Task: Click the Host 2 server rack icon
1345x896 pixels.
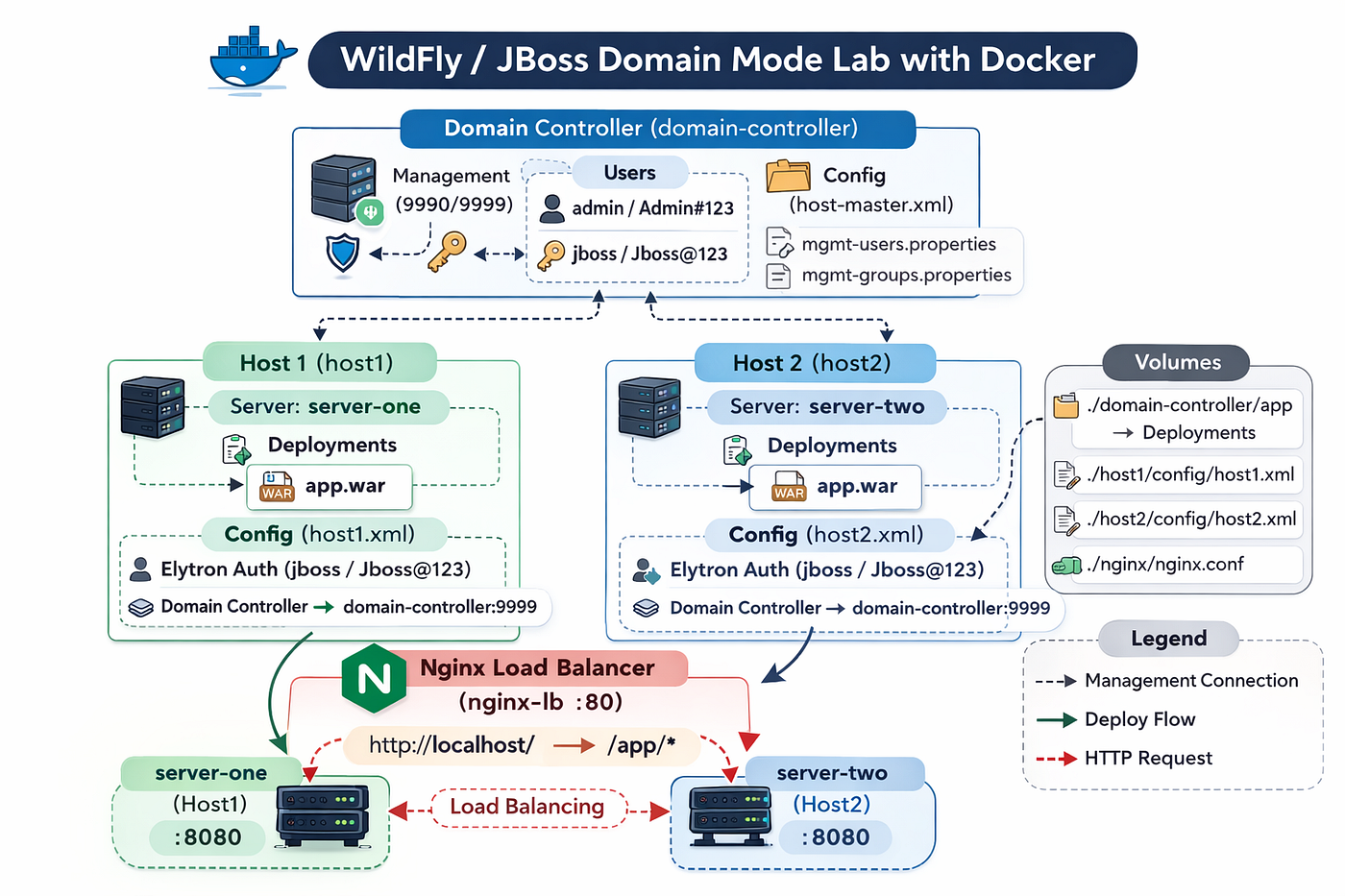Action: click(x=650, y=407)
